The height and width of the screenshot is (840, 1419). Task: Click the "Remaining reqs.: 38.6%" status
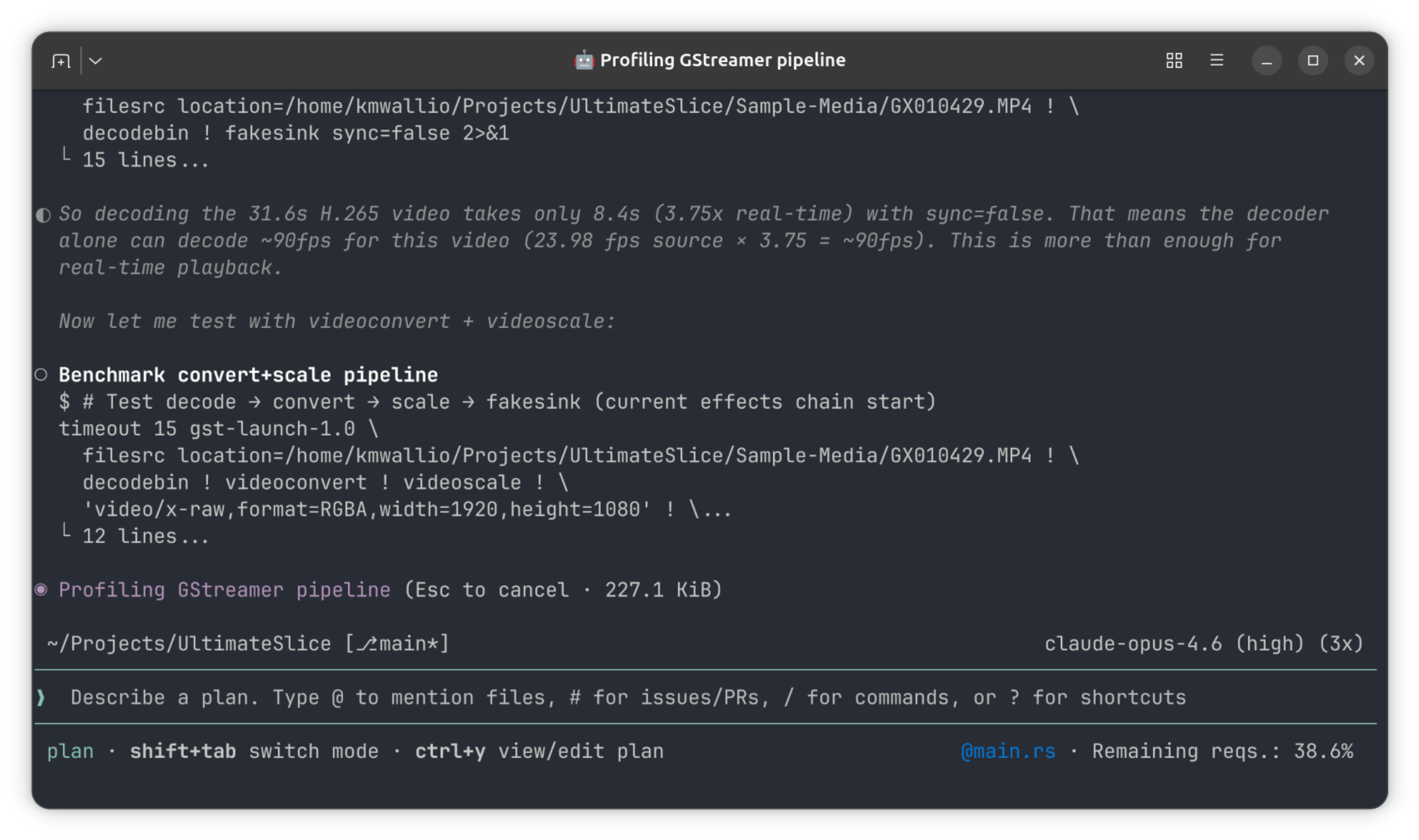(1222, 751)
